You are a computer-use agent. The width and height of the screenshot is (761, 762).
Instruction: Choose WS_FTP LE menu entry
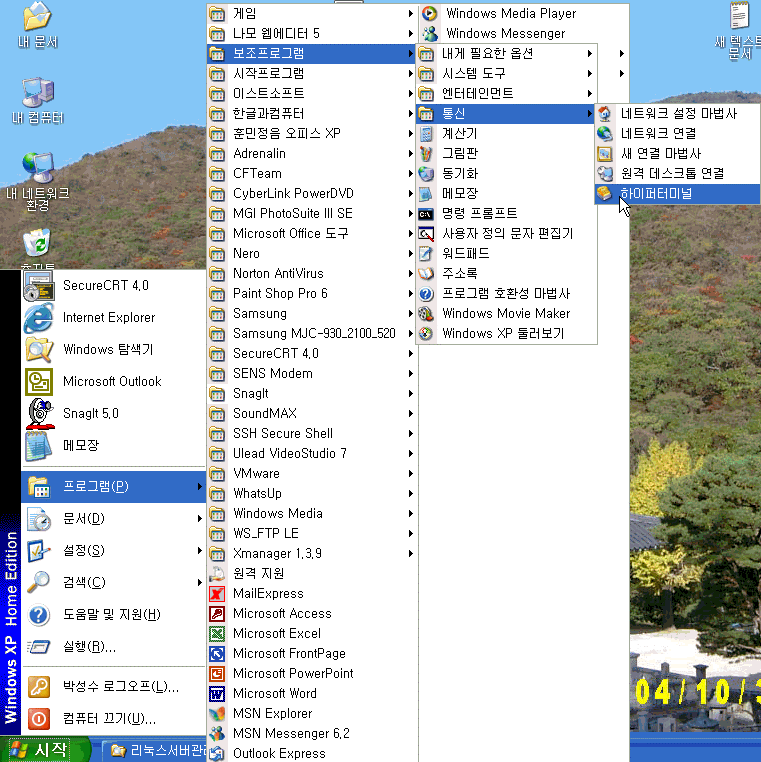pos(311,534)
